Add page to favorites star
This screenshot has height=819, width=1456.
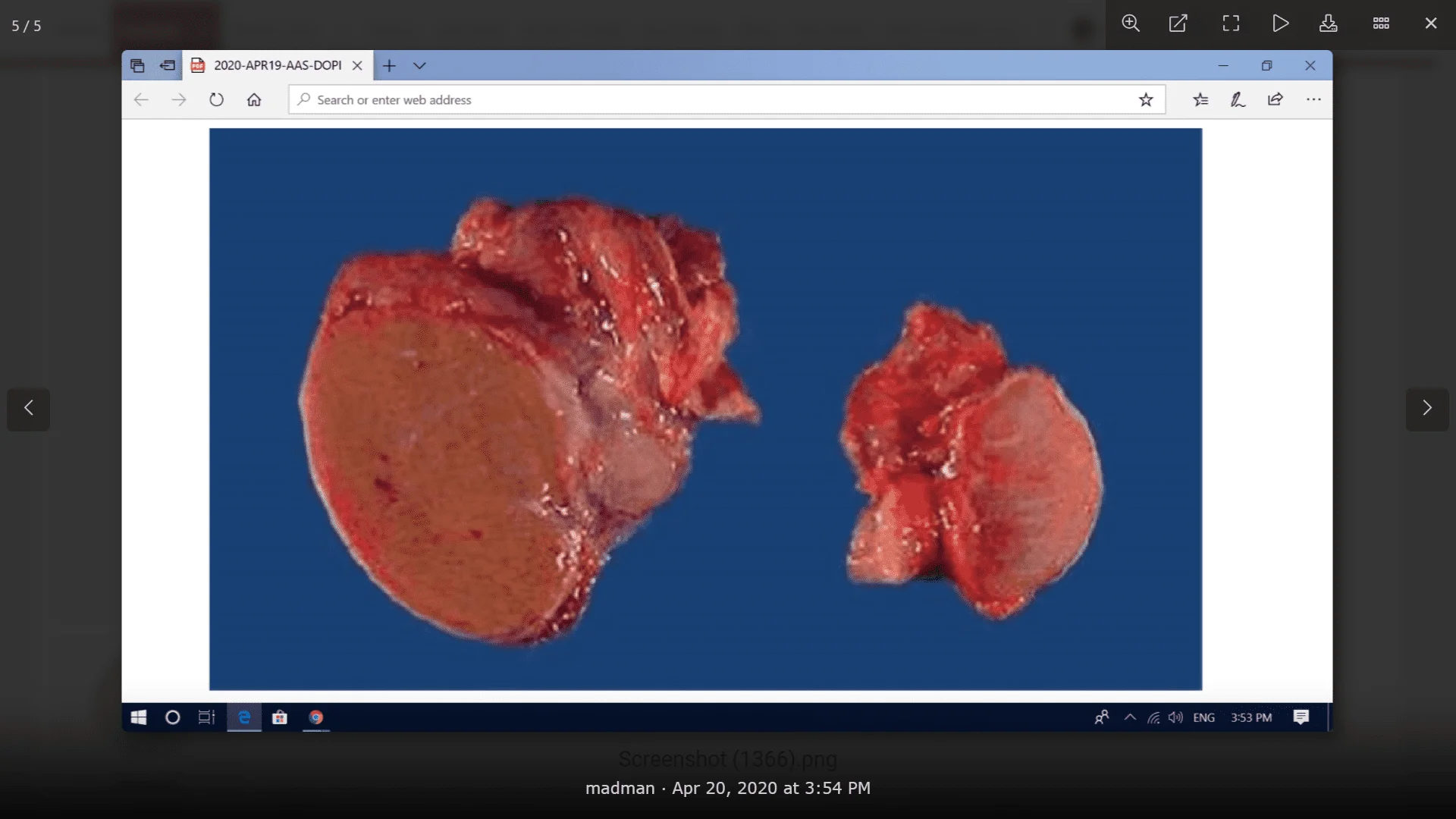click(1146, 99)
